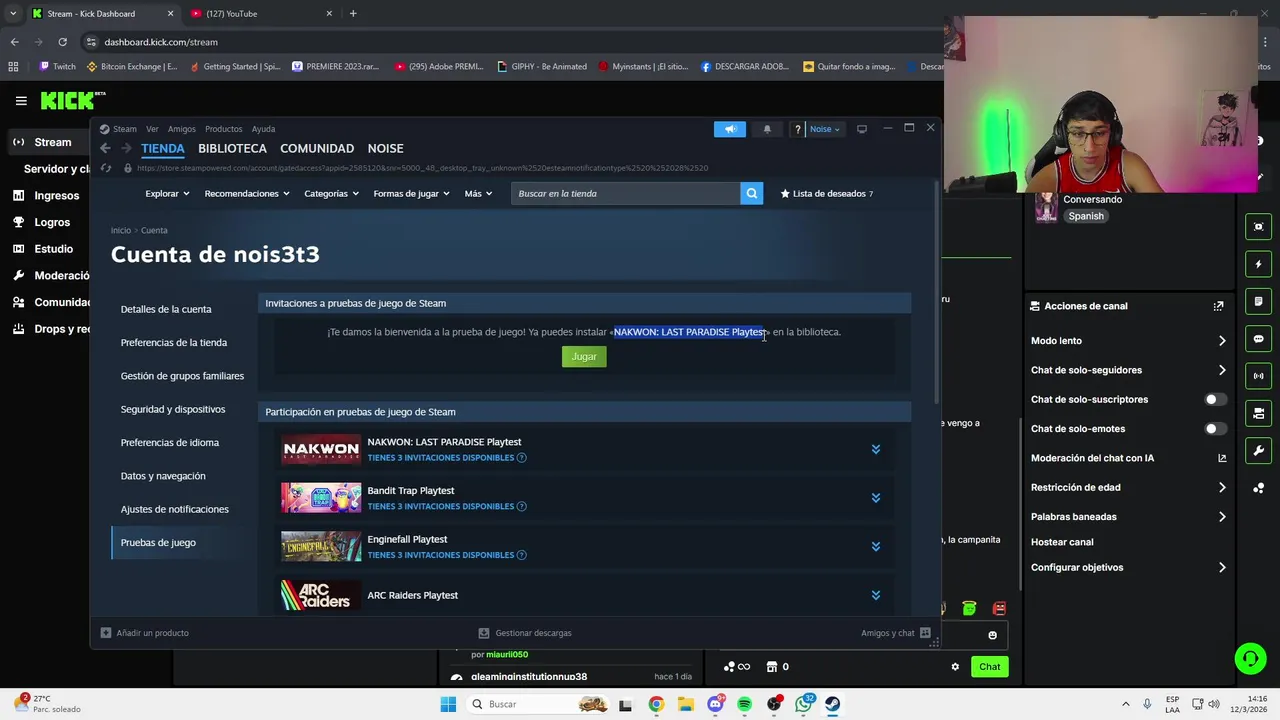Open Detalles de la cuenta

coord(166,309)
